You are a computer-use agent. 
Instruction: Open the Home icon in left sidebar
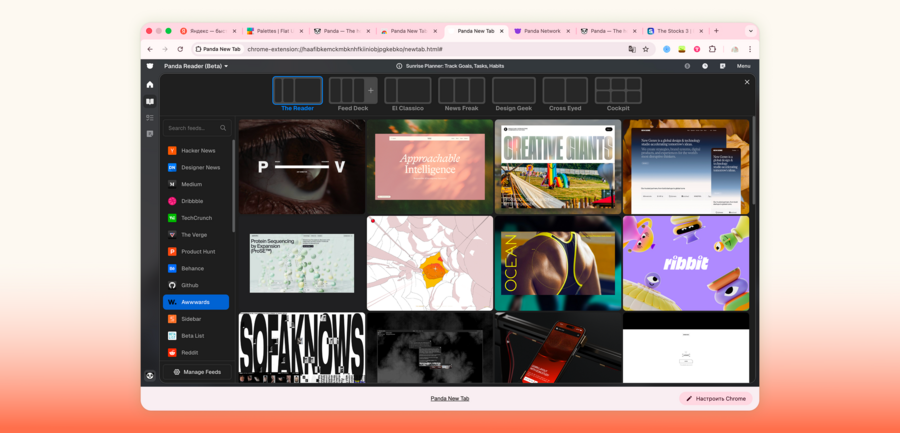(x=150, y=84)
